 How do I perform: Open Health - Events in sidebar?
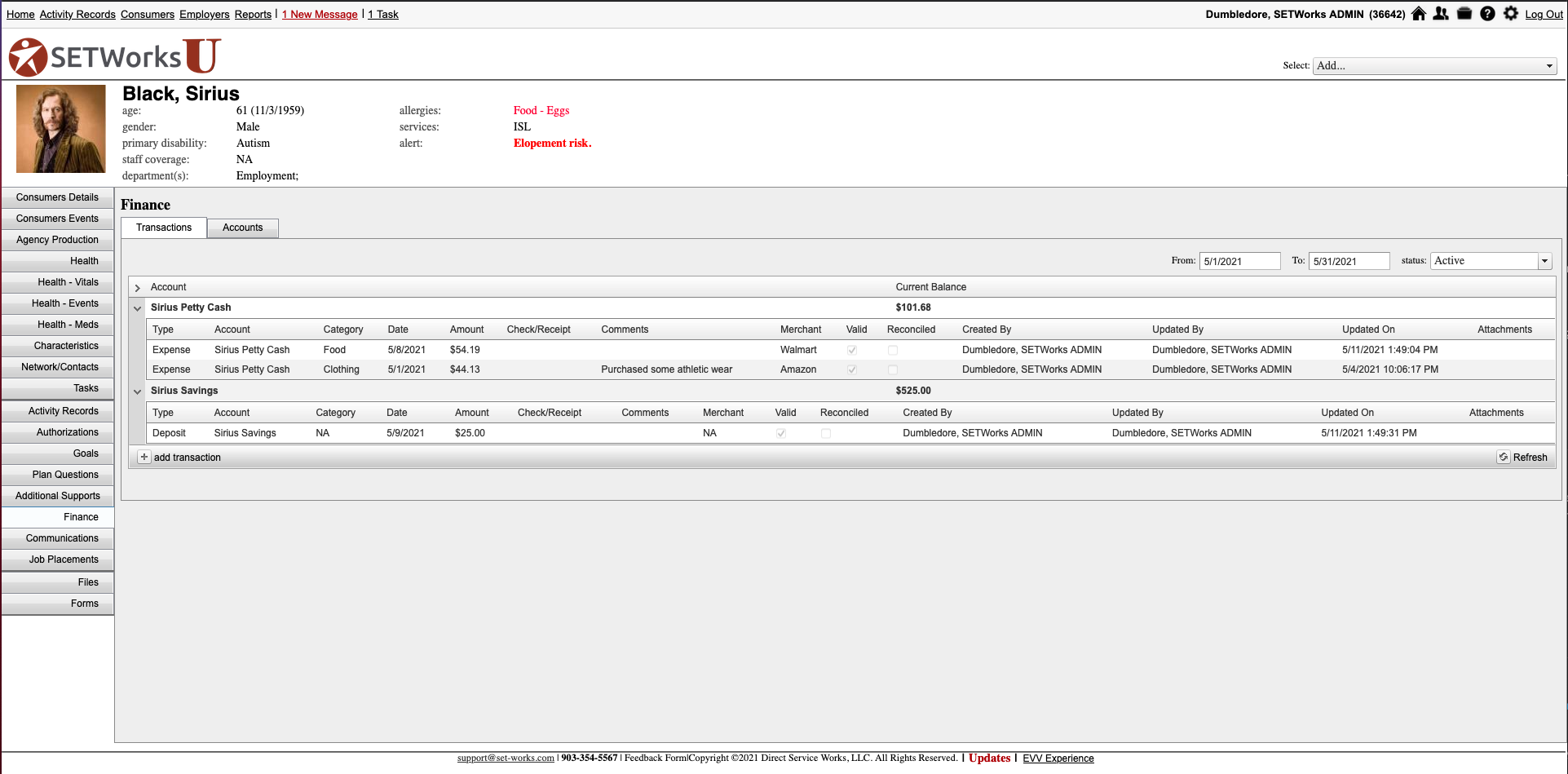click(58, 303)
